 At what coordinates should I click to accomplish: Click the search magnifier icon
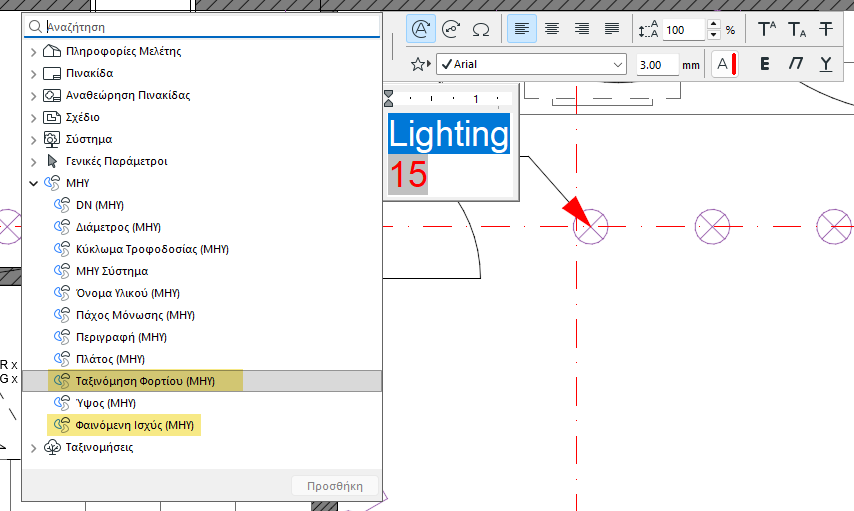pyautogui.click(x=35, y=27)
